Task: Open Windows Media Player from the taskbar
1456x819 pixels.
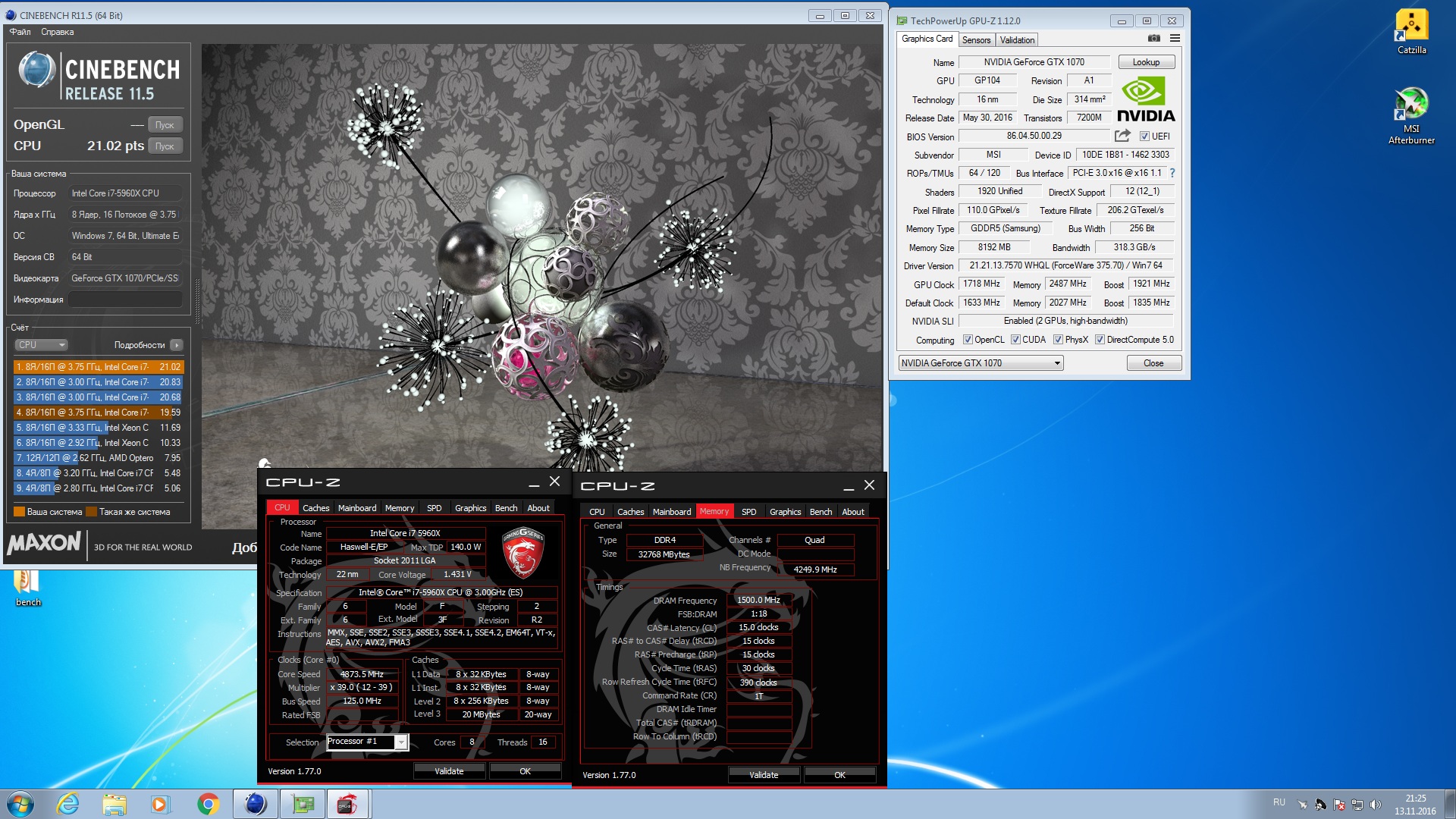Action: 160,804
